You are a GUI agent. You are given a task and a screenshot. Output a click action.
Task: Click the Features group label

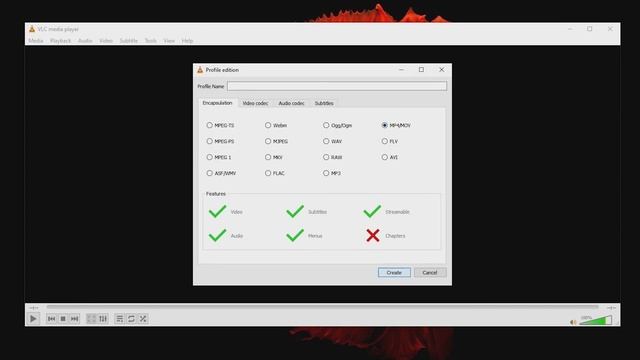[x=216, y=194]
